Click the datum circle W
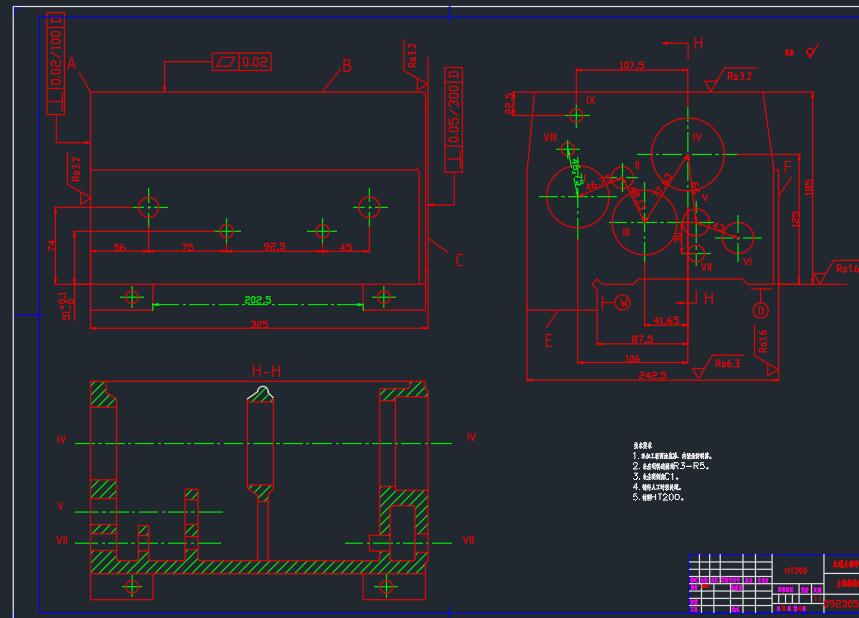Screen dimensions: 859x618 [623, 302]
